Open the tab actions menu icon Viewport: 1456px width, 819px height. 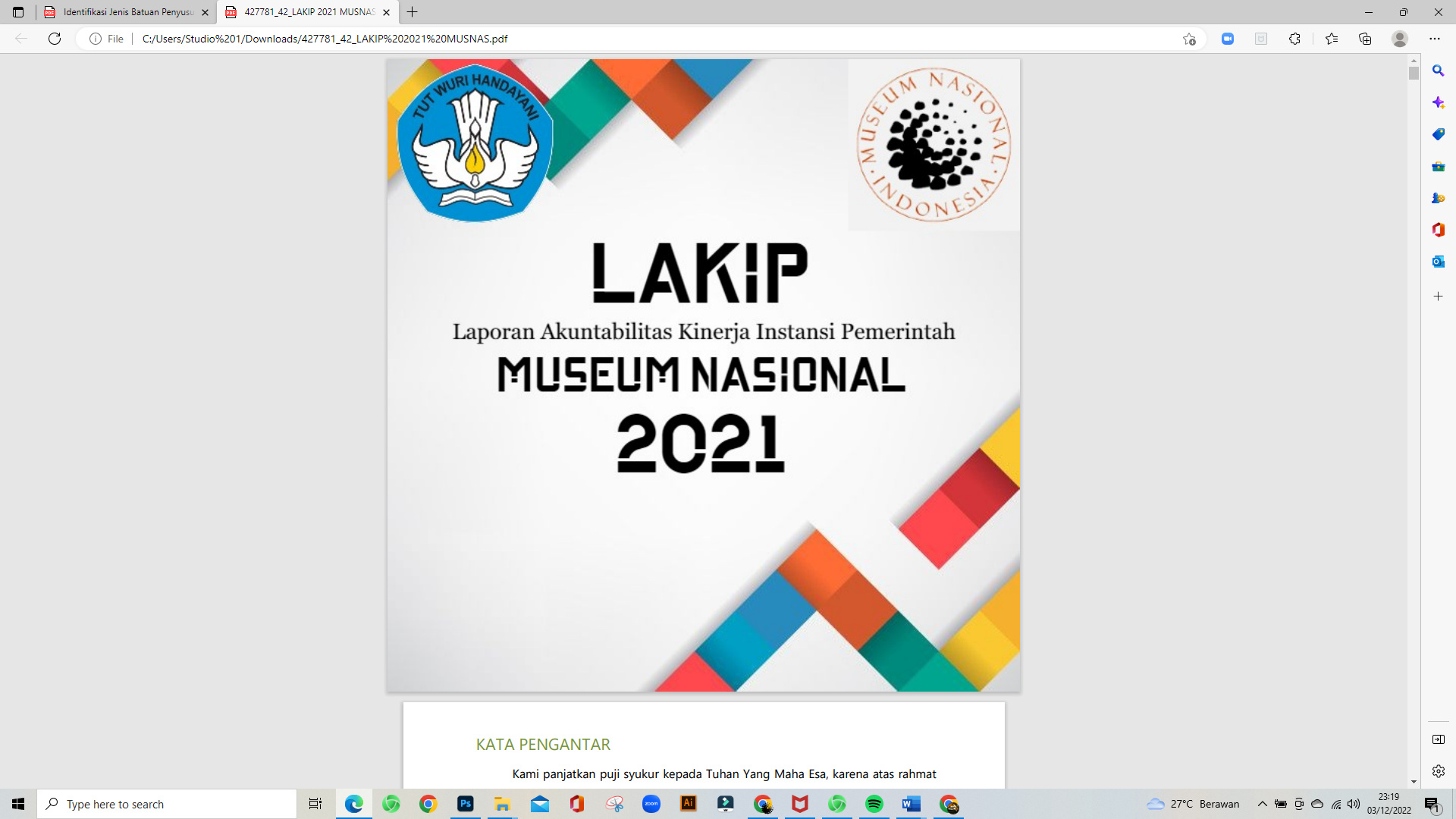(x=18, y=12)
